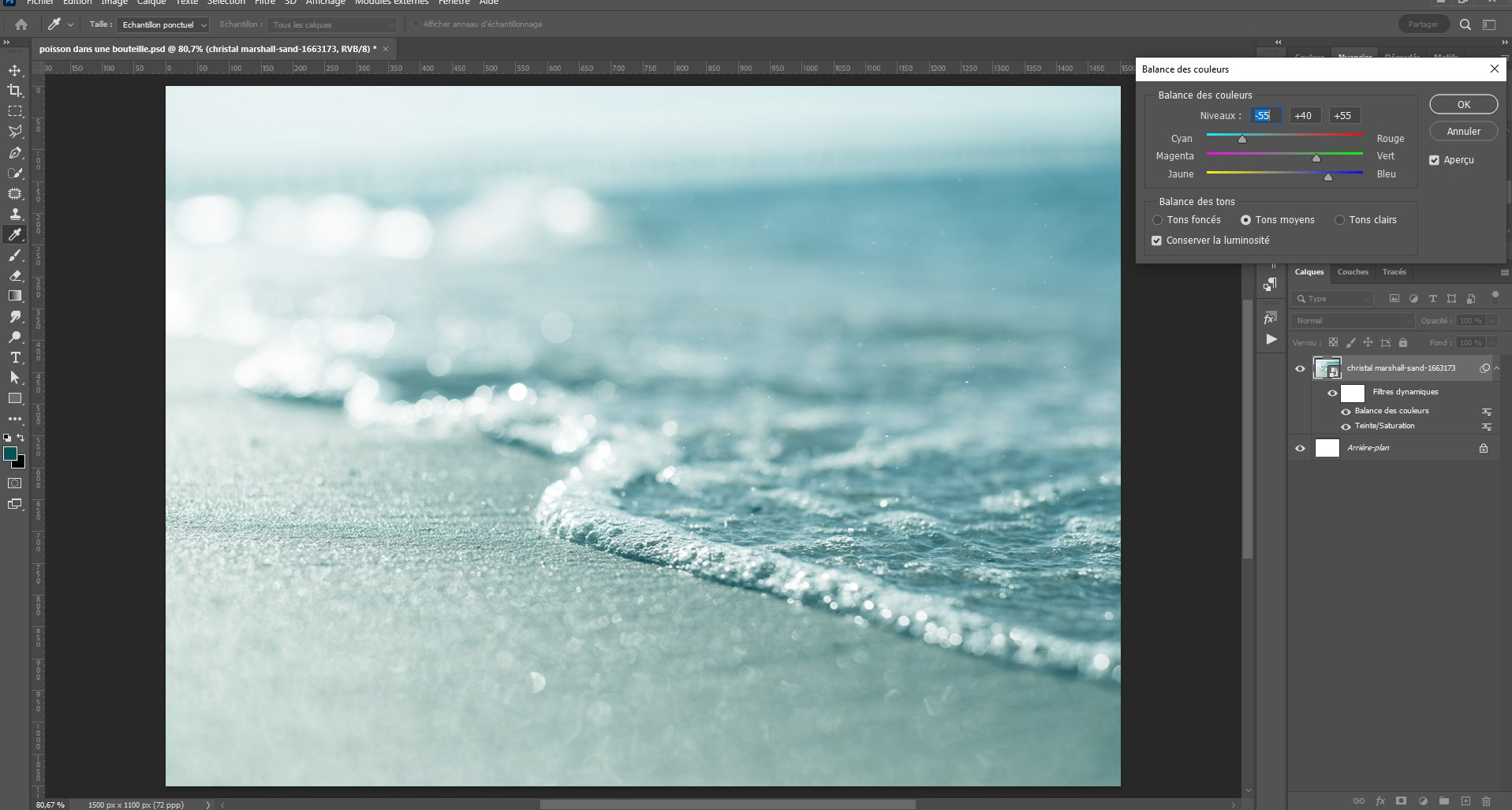This screenshot has height=810, width=1512.
Task: Filter layers by smart object icon
Action: 1471,299
